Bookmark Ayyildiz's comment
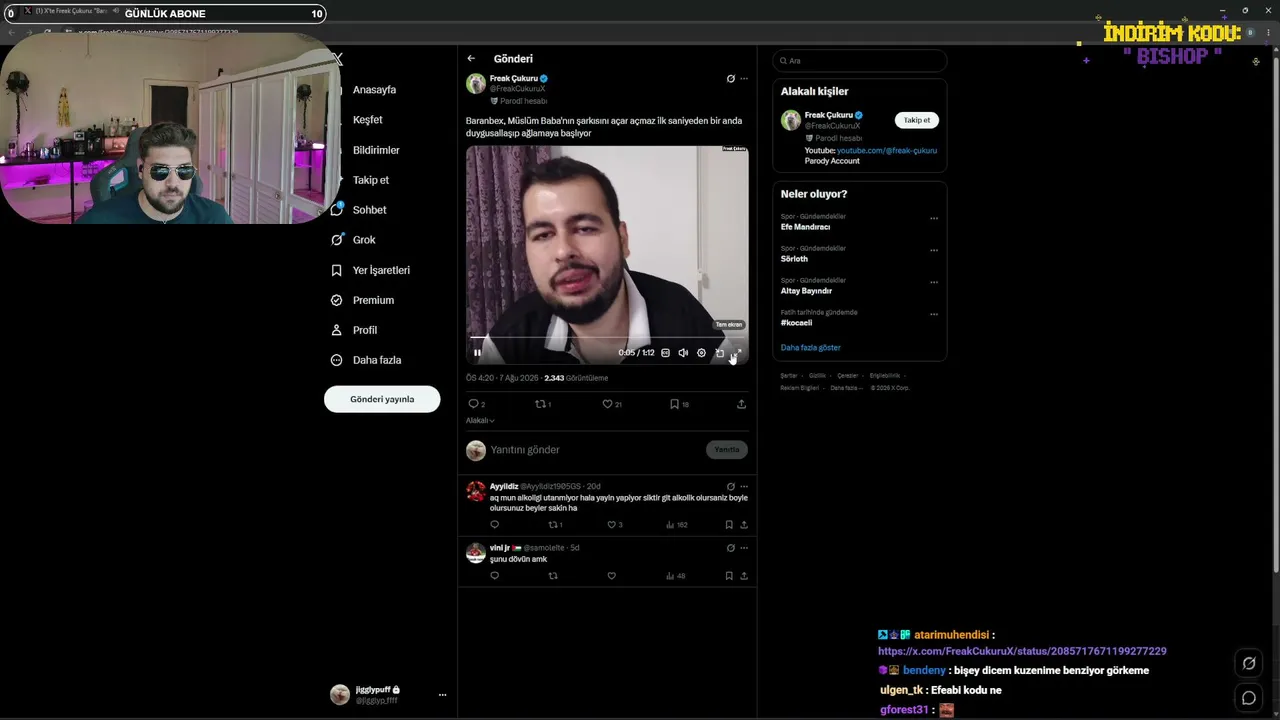This screenshot has height=720, width=1280. point(729,525)
